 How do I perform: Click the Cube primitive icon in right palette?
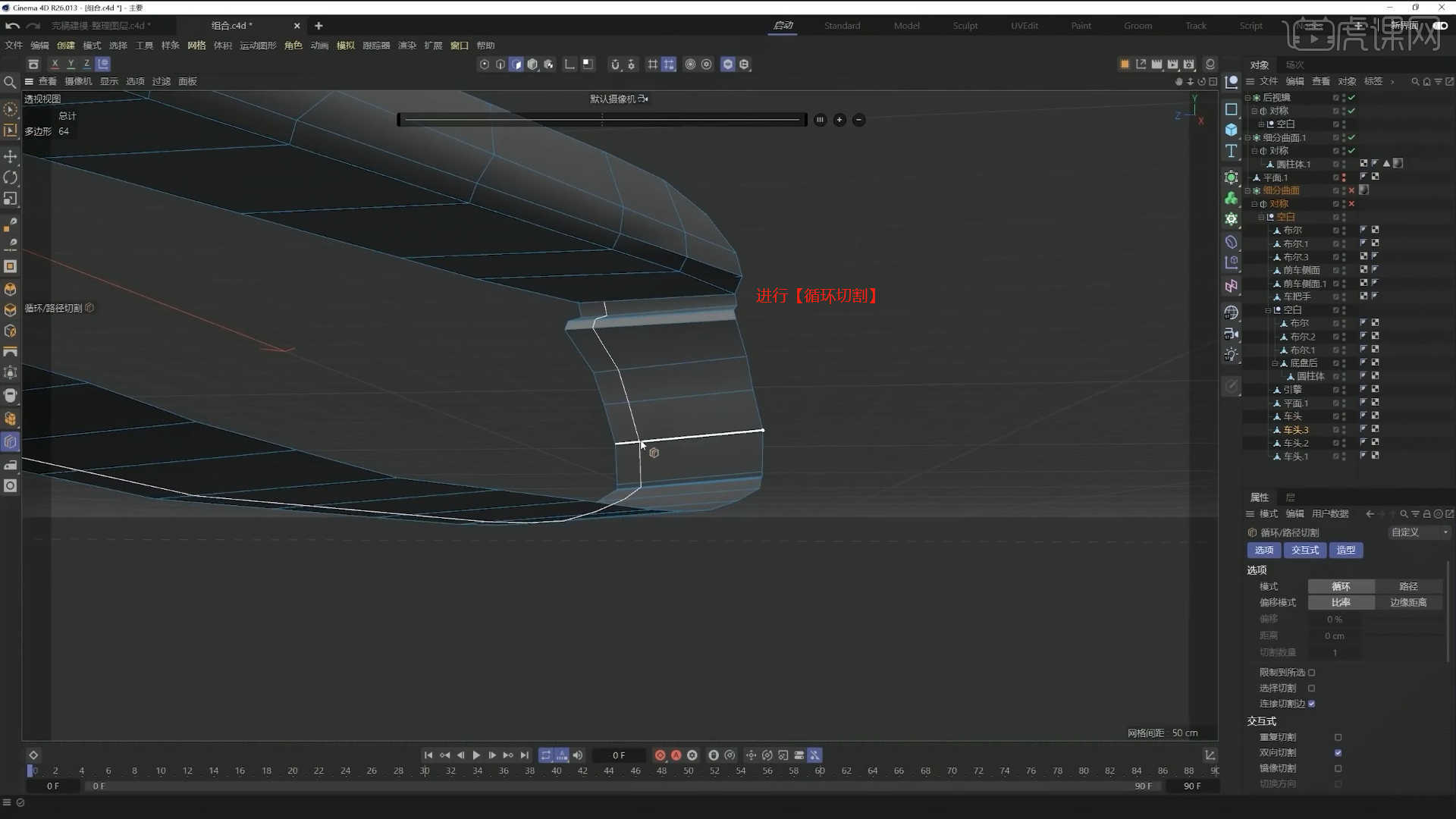point(1232,130)
